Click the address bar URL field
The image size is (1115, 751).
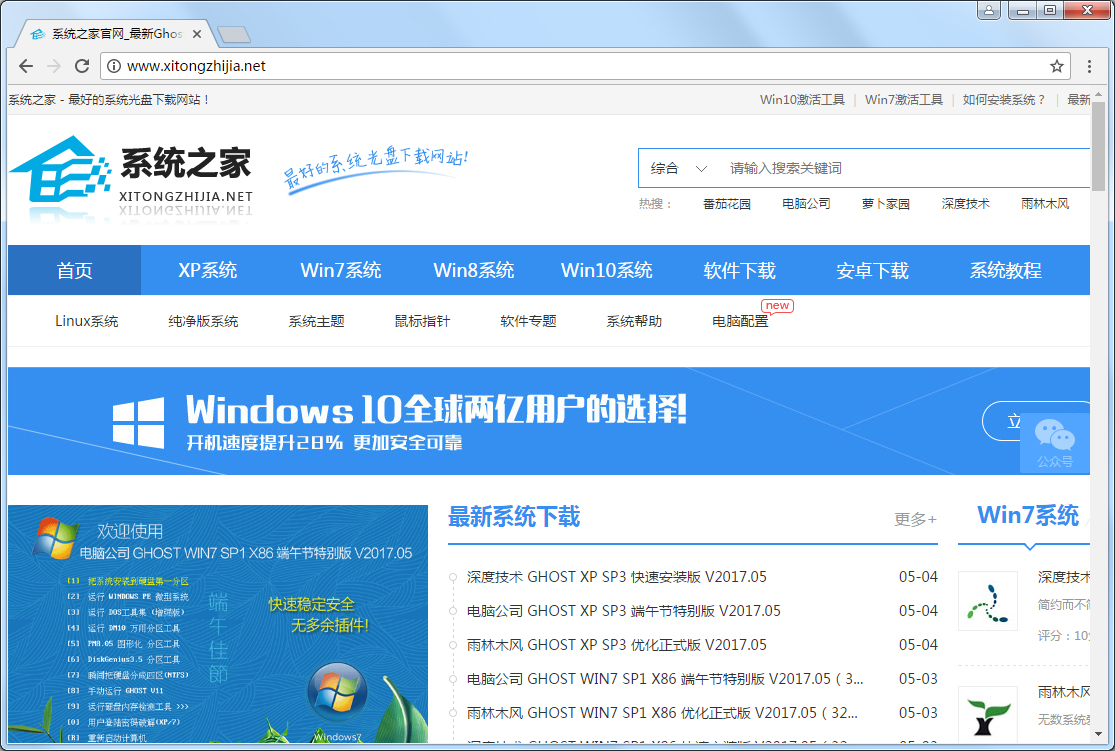click(583, 66)
